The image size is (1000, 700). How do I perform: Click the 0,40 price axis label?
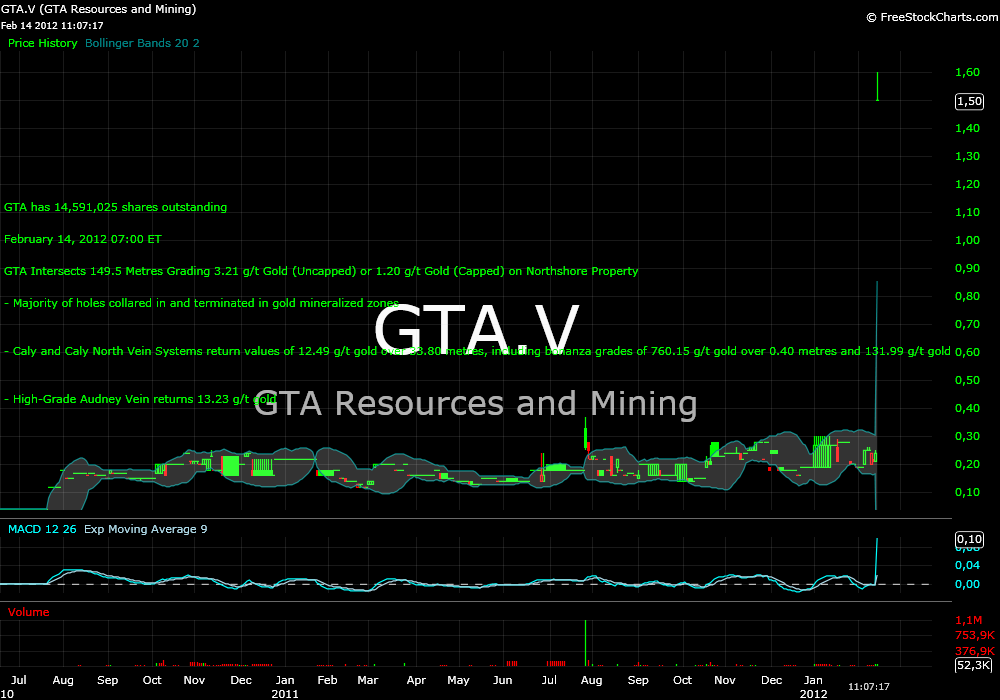(x=967, y=408)
